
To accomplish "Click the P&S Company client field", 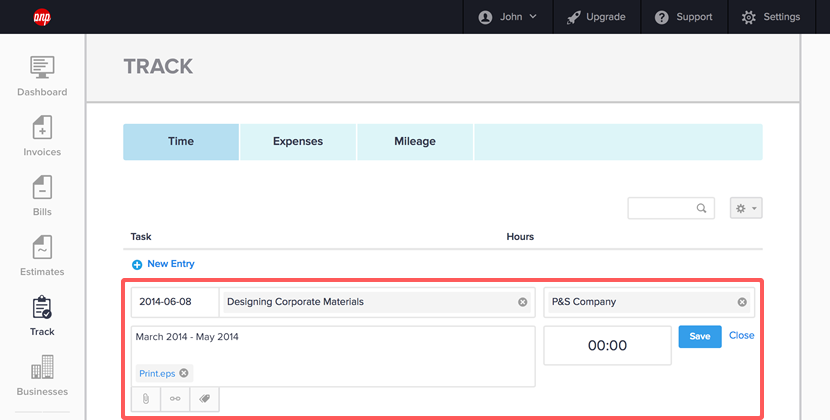I will point(649,302).
